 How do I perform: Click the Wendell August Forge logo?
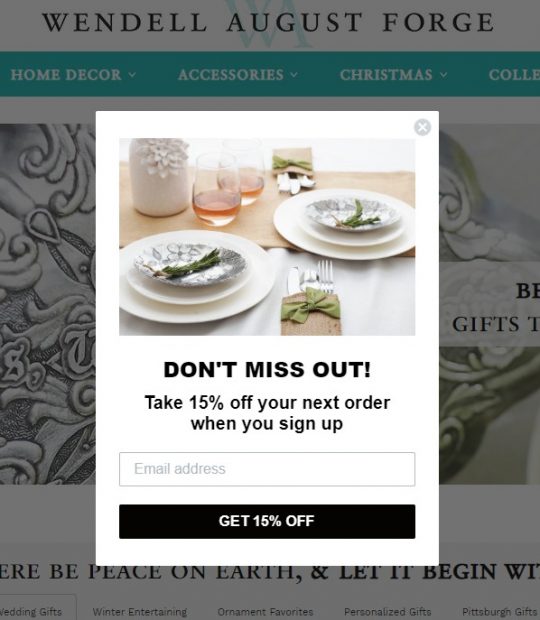point(268,23)
